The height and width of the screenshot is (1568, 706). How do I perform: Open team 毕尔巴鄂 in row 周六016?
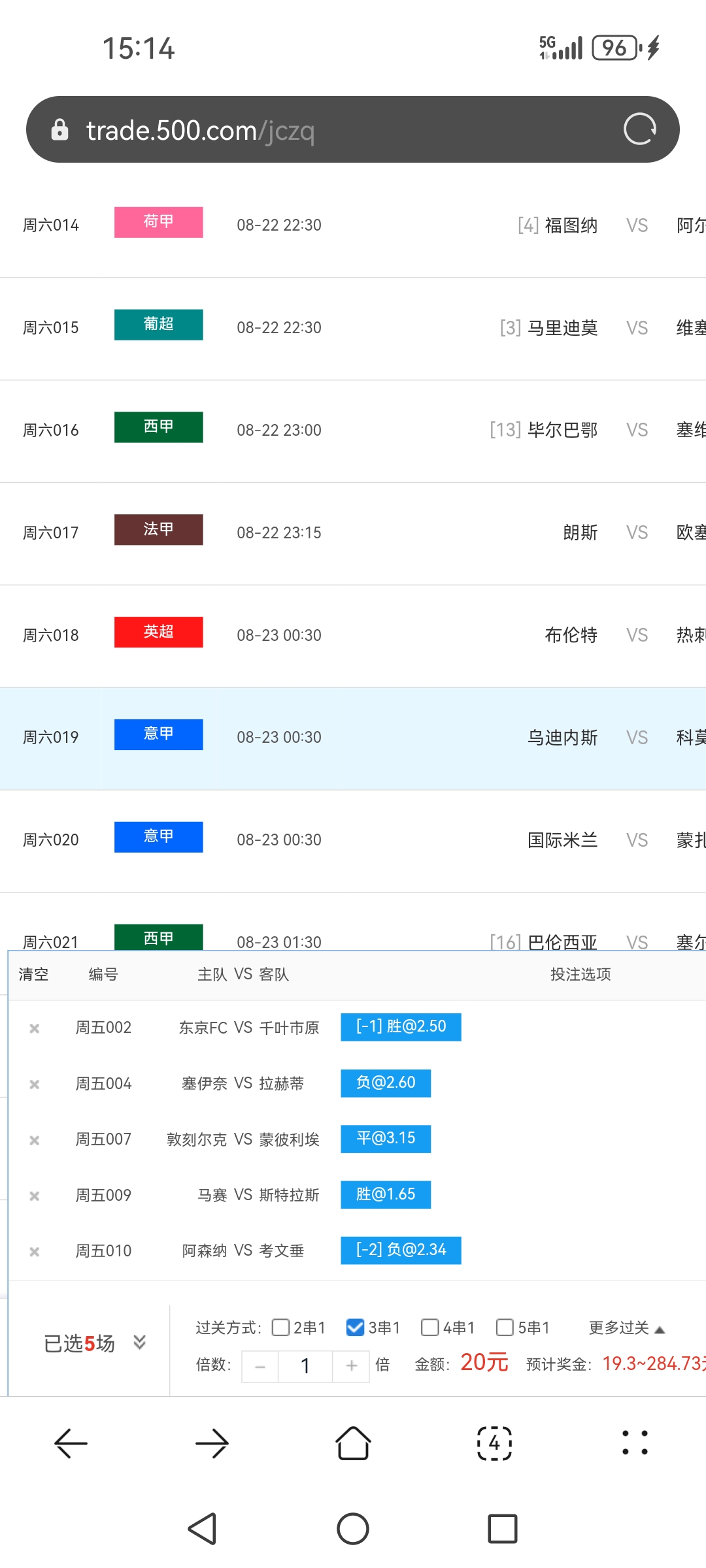pyautogui.click(x=562, y=431)
